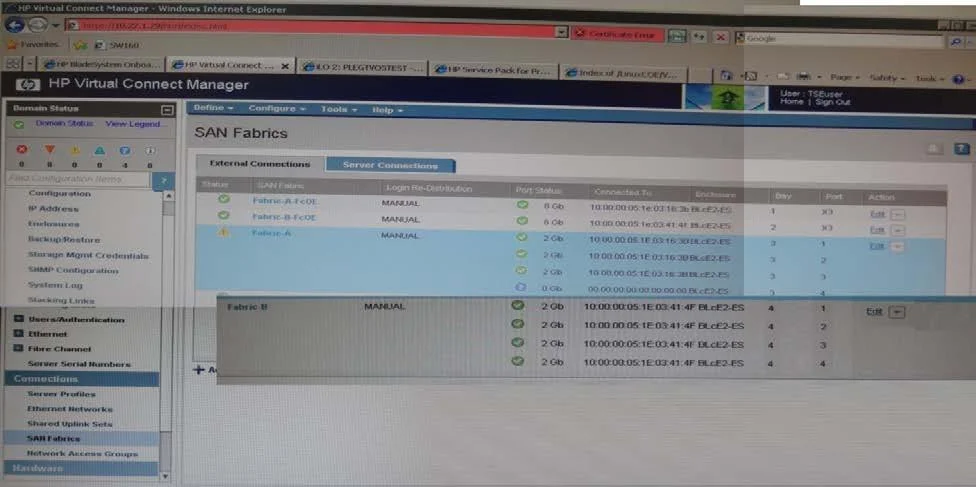
Task: Open the Fabric B action dropdown arrow
Action: (897, 312)
